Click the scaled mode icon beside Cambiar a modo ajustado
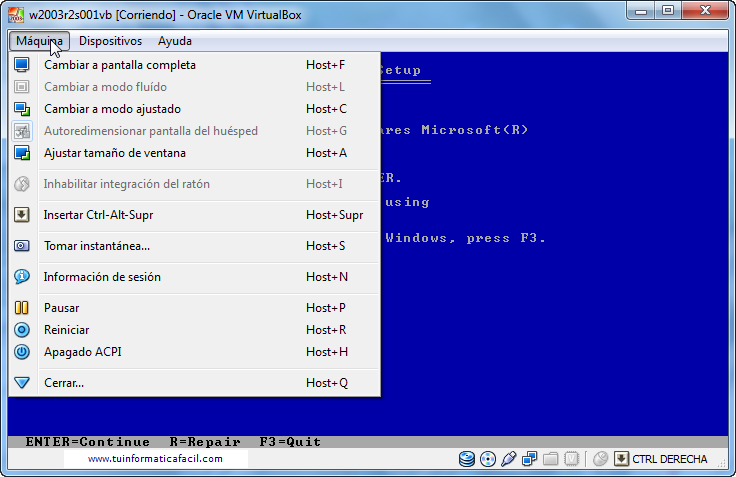The width and height of the screenshot is (736, 477). [22, 109]
